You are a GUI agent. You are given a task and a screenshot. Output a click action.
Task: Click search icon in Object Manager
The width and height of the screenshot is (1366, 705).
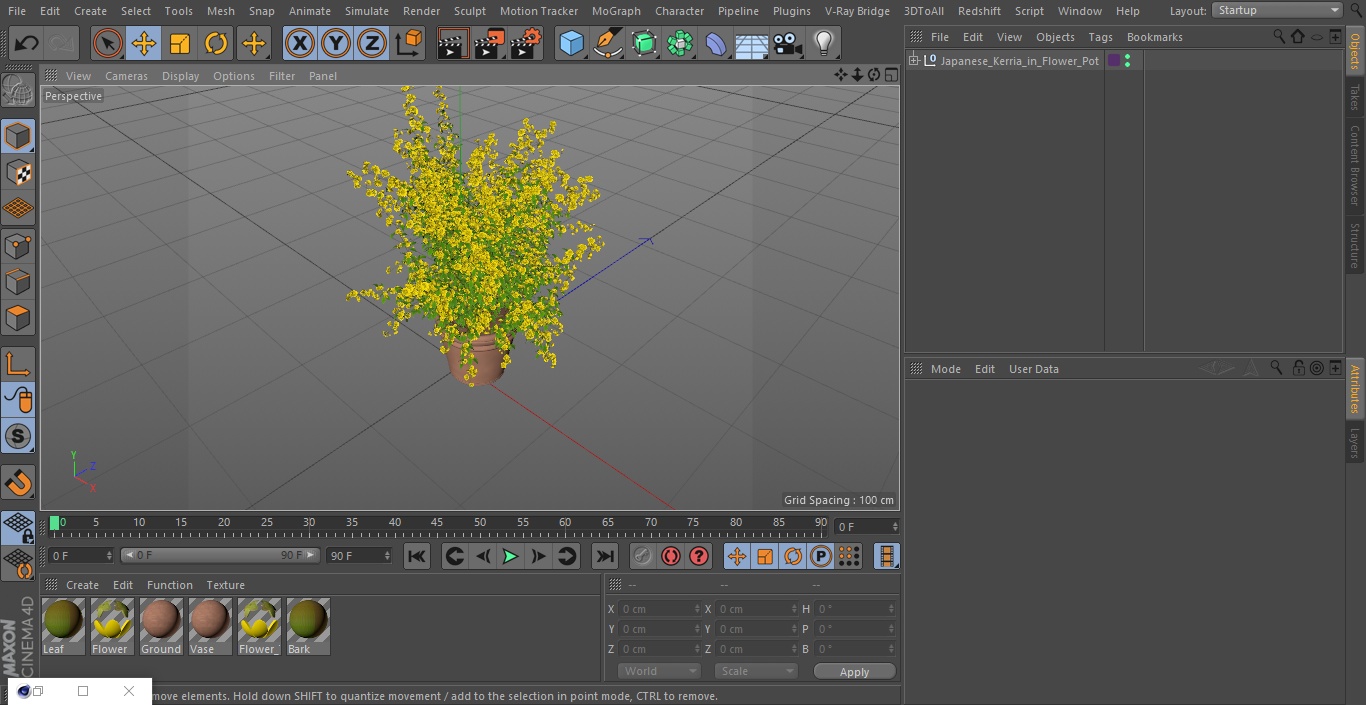coord(1278,36)
